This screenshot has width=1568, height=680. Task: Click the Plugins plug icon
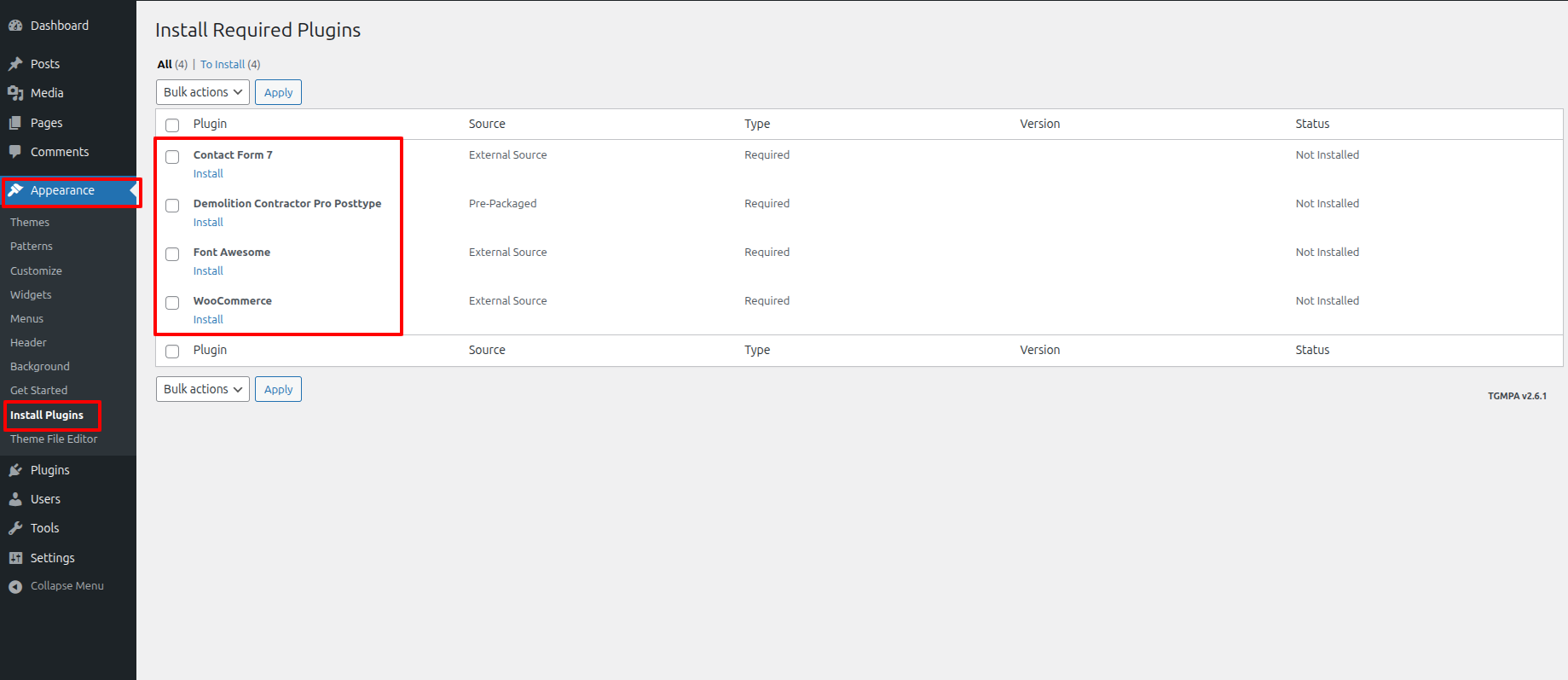pos(15,470)
